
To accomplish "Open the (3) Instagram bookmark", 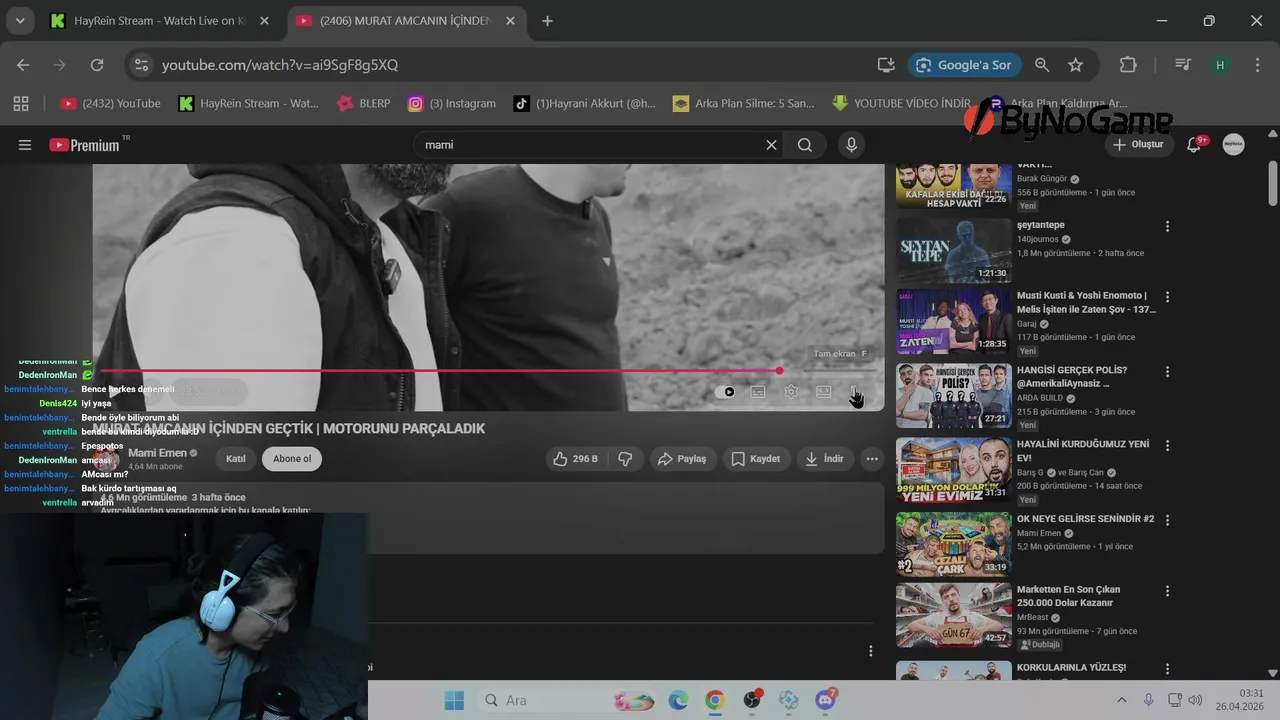I will point(452,103).
